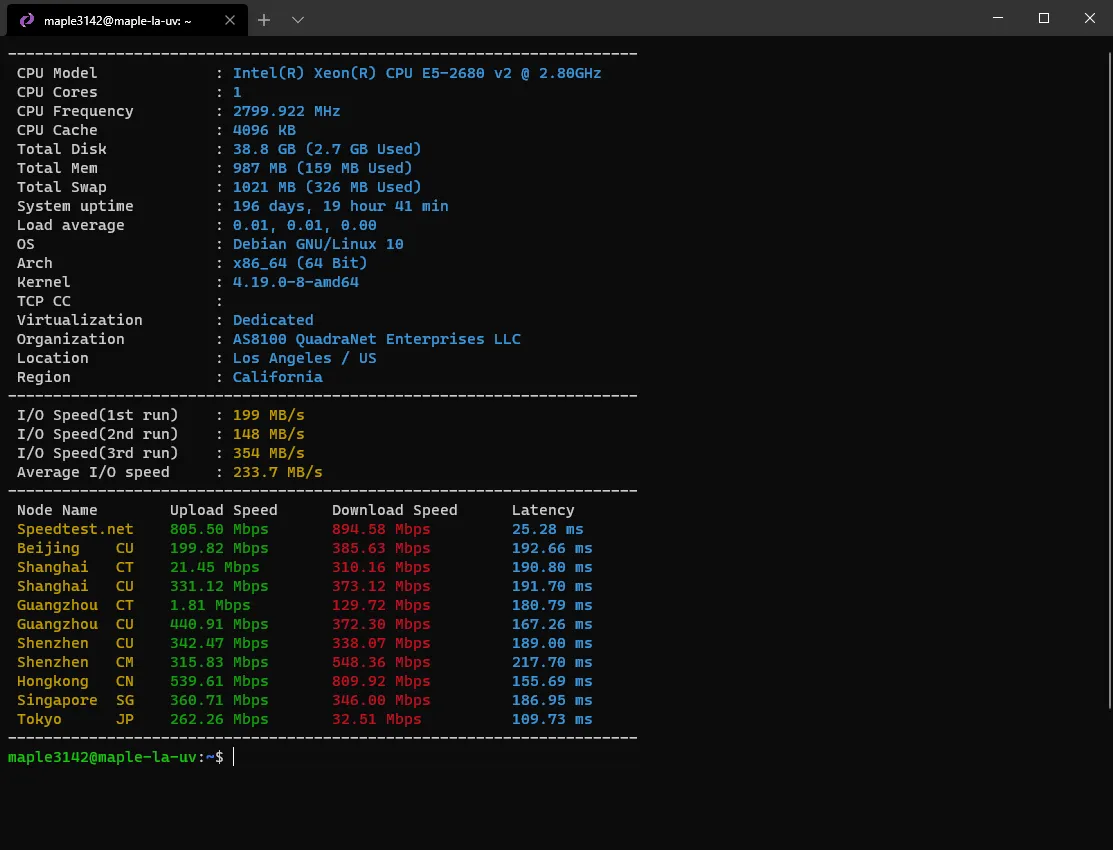This screenshot has width=1113, height=850.
Task: Click the CPU Model line
Action: click(x=56, y=73)
